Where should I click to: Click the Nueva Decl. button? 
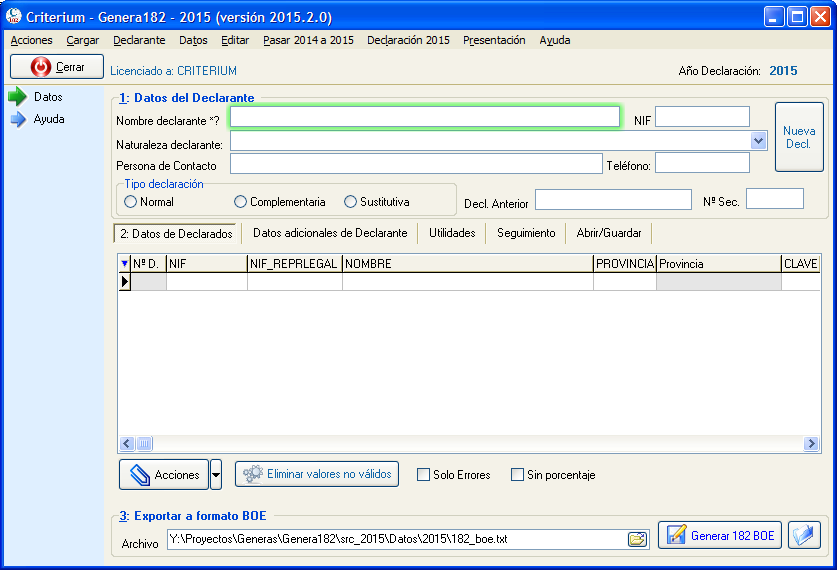coord(799,137)
